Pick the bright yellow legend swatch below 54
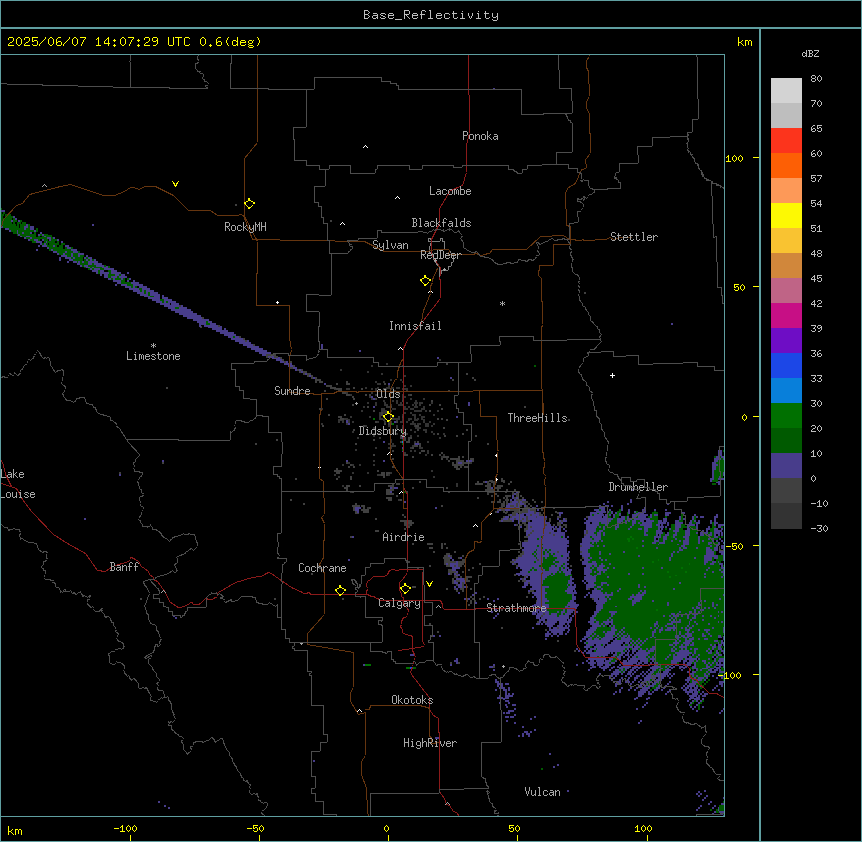This screenshot has width=862, height=842. pyautogui.click(x=786, y=215)
